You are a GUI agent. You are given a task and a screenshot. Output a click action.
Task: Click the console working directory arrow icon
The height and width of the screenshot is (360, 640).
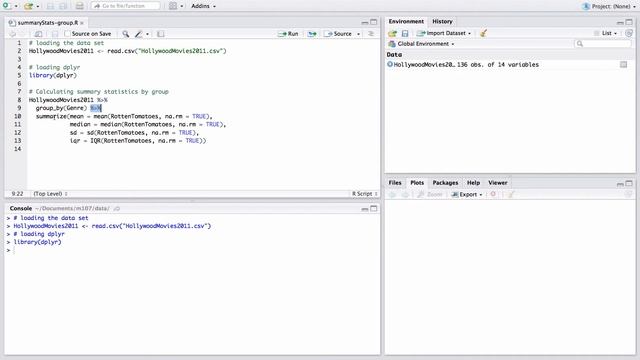pyautogui.click(x=117, y=209)
